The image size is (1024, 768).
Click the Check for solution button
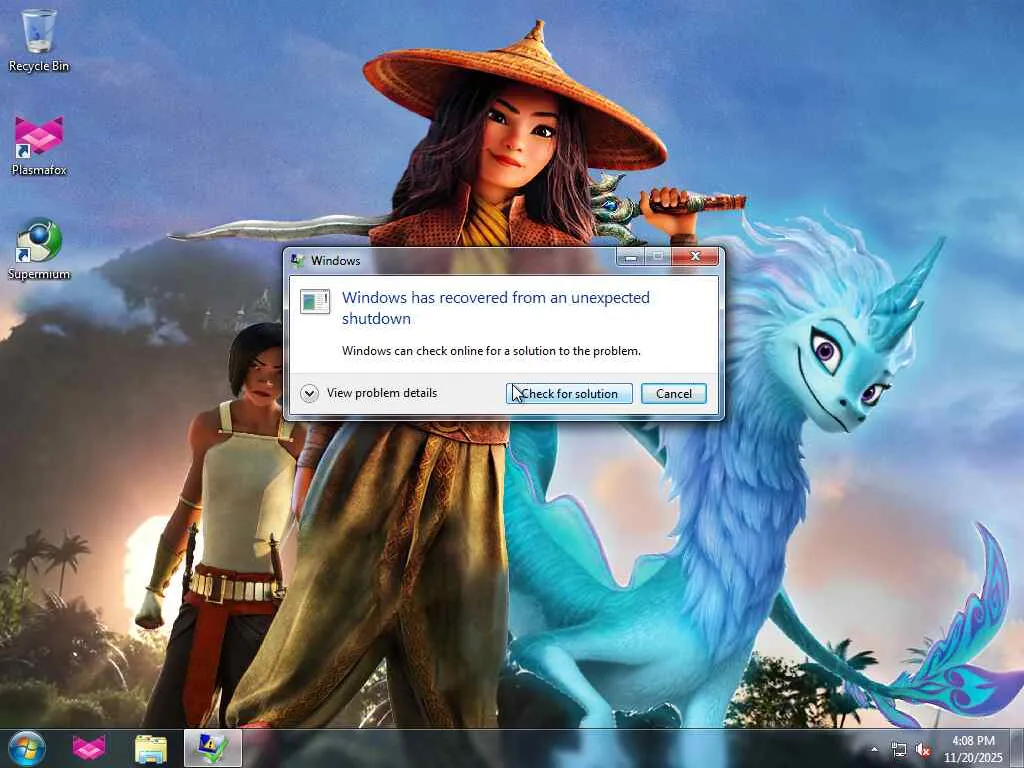(569, 394)
